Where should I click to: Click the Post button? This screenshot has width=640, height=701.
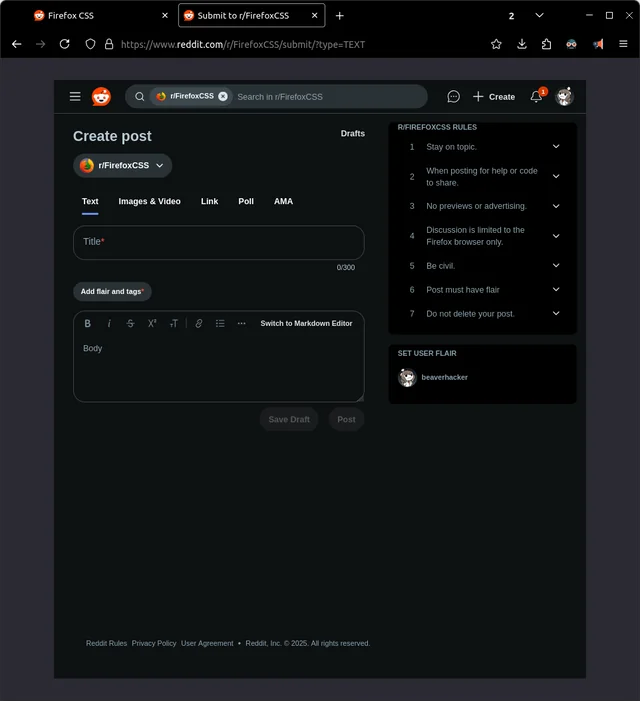tap(346, 419)
